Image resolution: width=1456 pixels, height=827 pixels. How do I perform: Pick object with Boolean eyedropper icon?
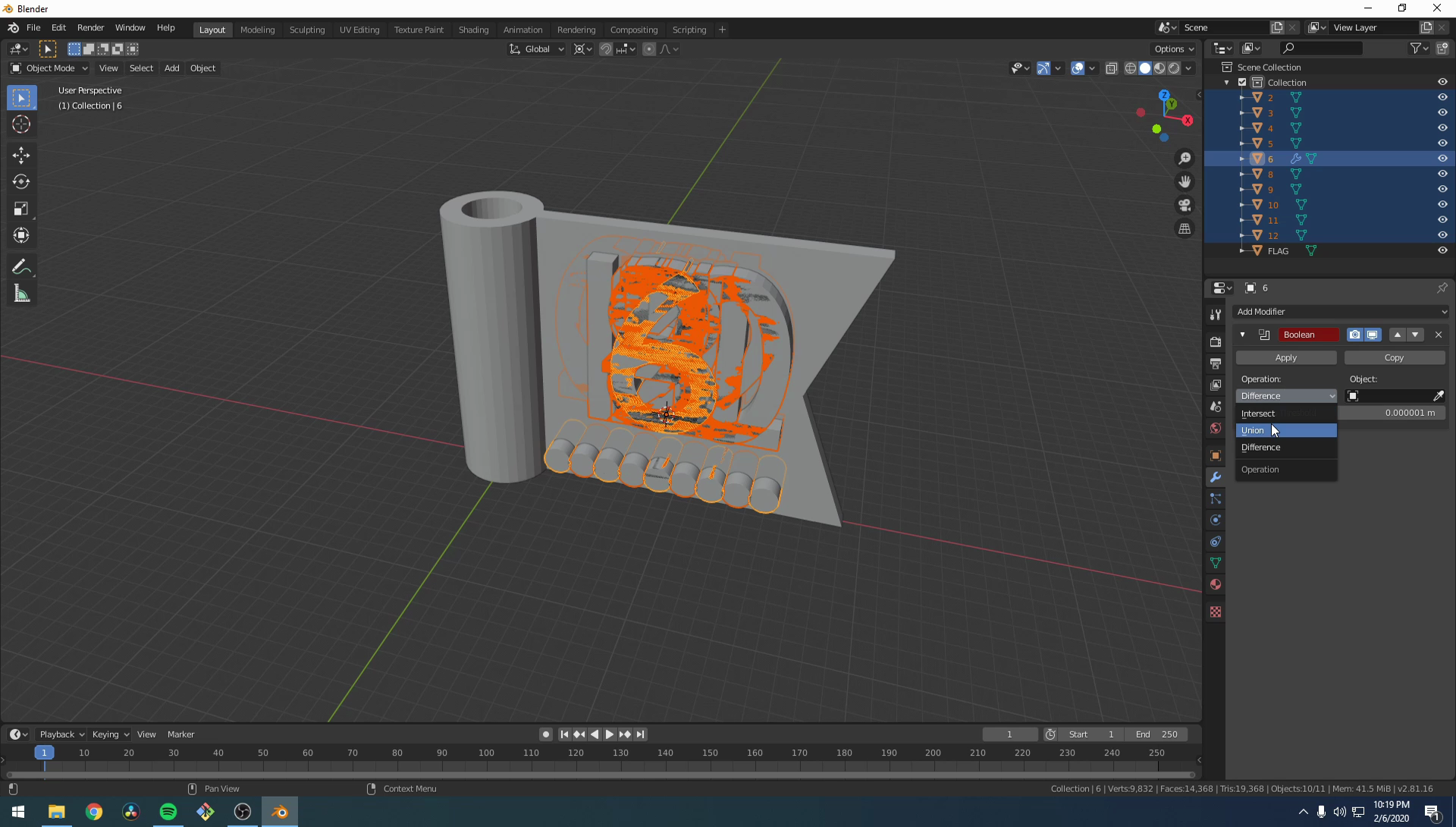point(1439,396)
